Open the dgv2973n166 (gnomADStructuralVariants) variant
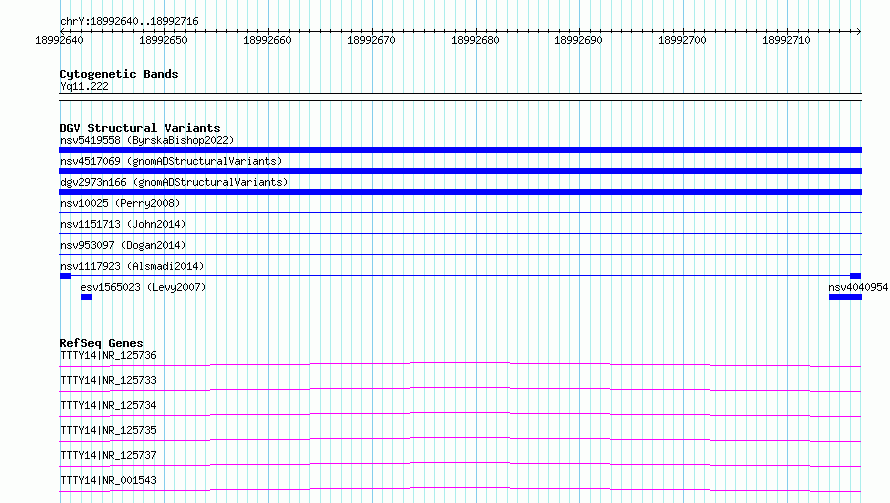 (174, 182)
